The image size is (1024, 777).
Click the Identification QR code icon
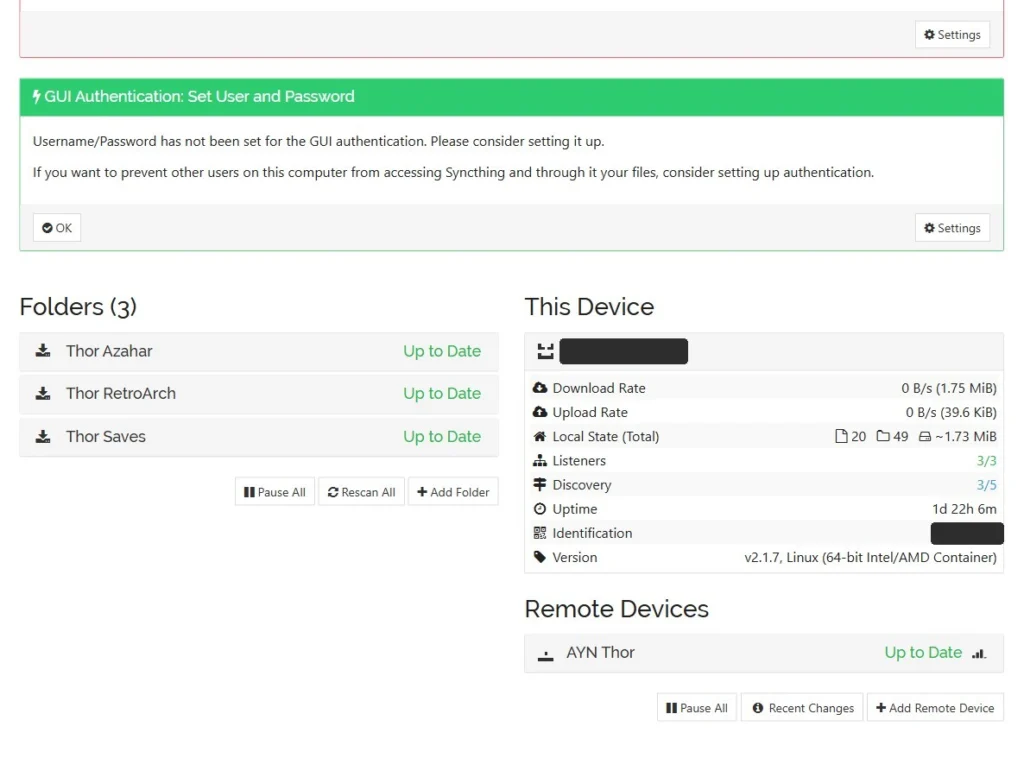[x=540, y=533]
